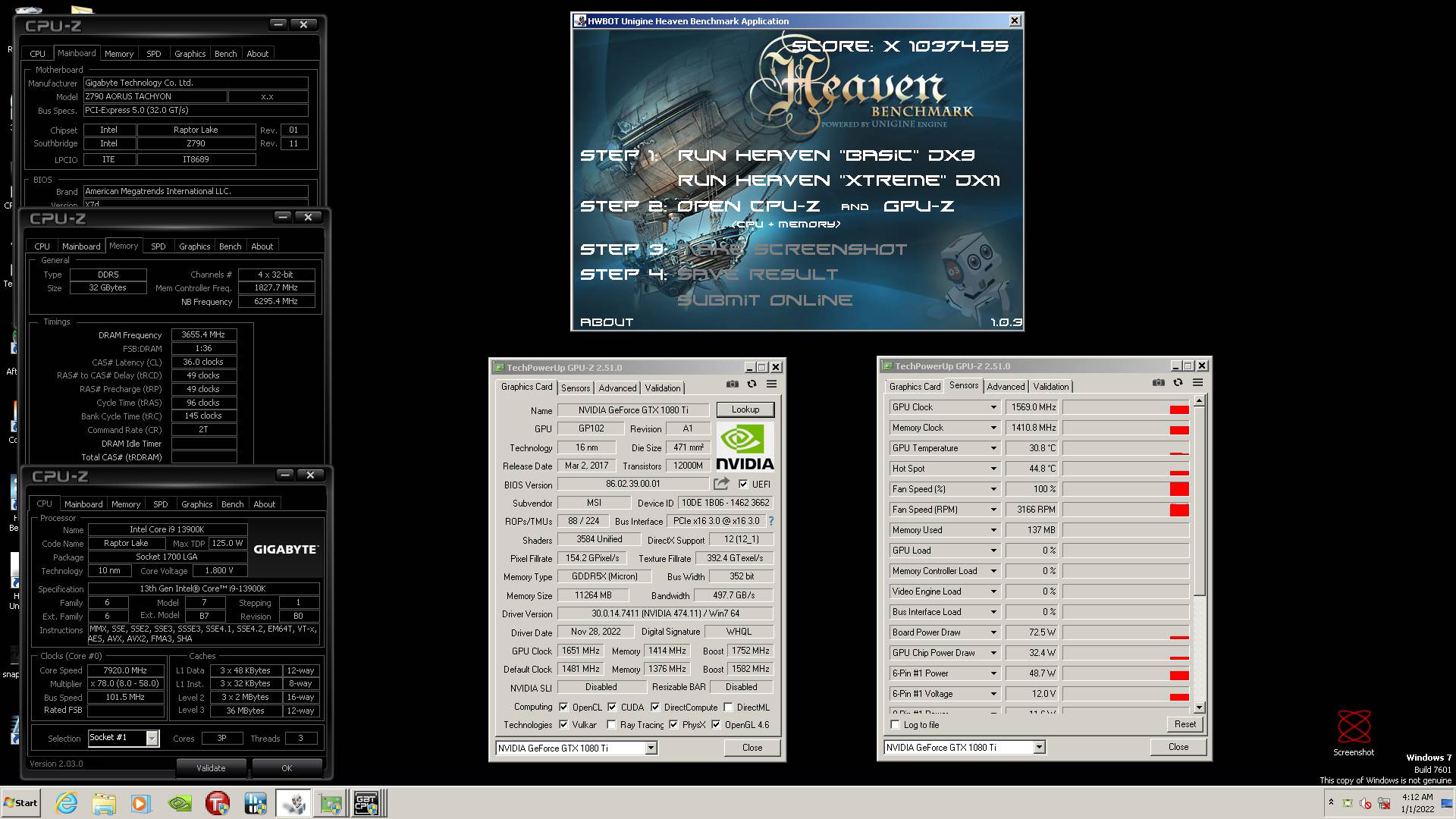The image size is (1456, 819).
Task: Open Windows Explorer folder on taskbar
Action: pyautogui.click(x=104, y=803)
